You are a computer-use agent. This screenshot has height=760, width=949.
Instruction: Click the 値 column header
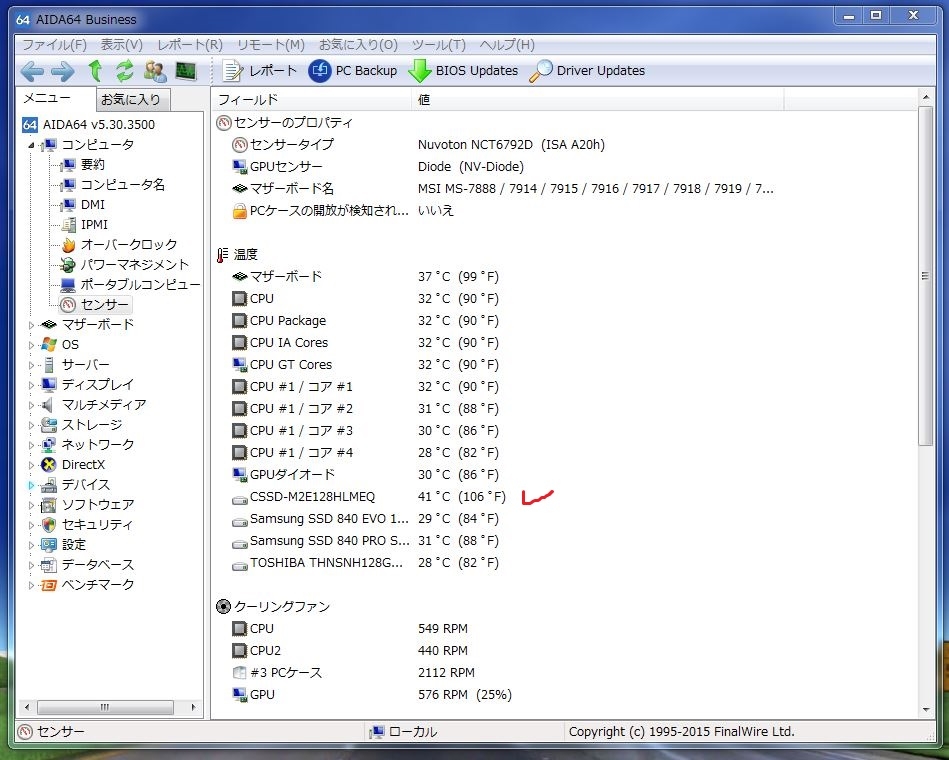[x=597, y=99]
